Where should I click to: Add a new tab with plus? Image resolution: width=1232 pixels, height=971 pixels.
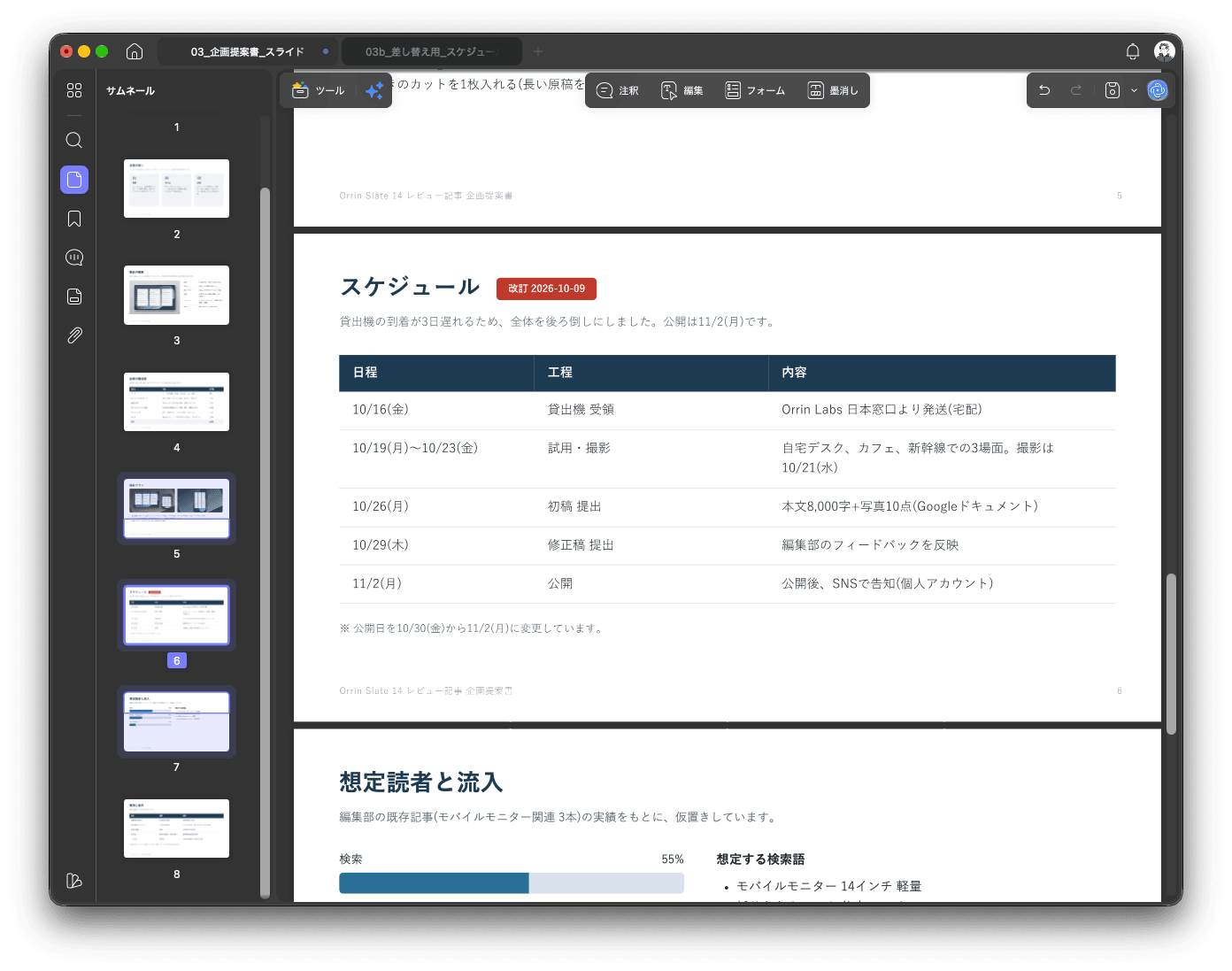tap(538, 51)
